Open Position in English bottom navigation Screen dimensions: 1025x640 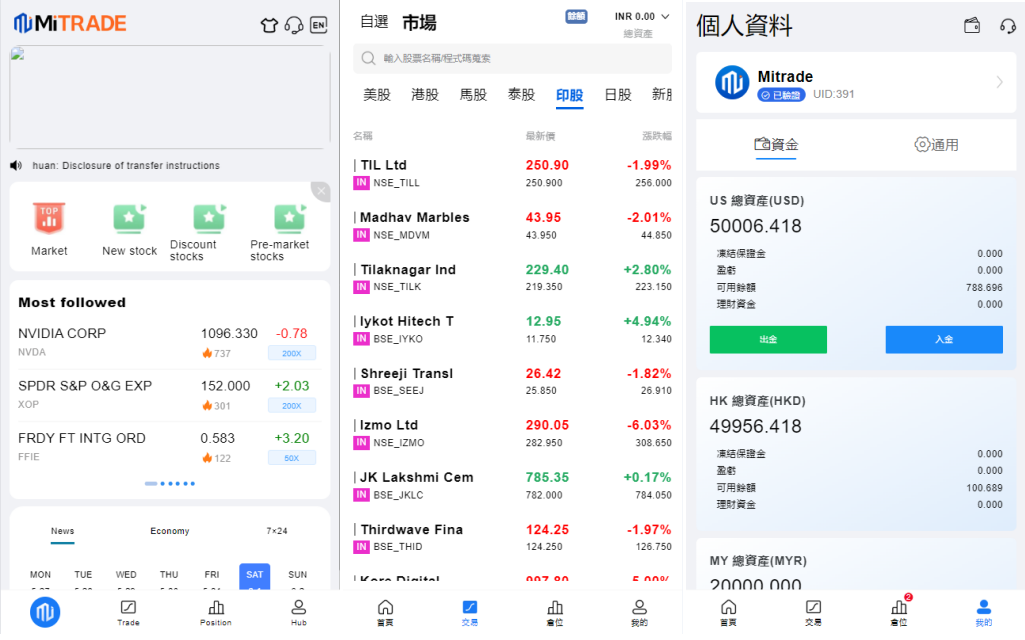point(216,613)
